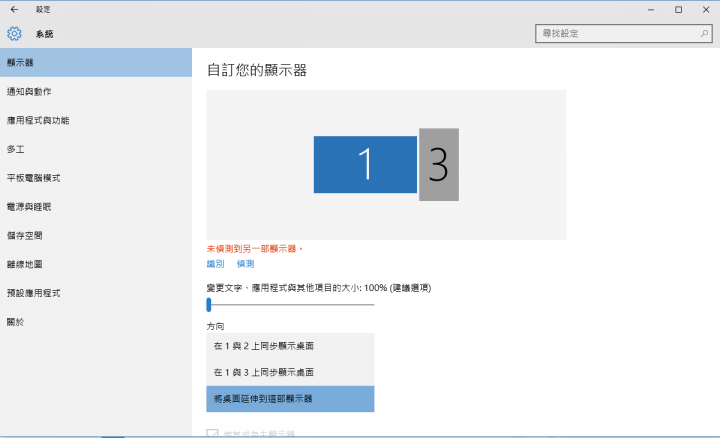Click the search magnifier icon
Screen dimensions: 720x438
tap(704, 34)
